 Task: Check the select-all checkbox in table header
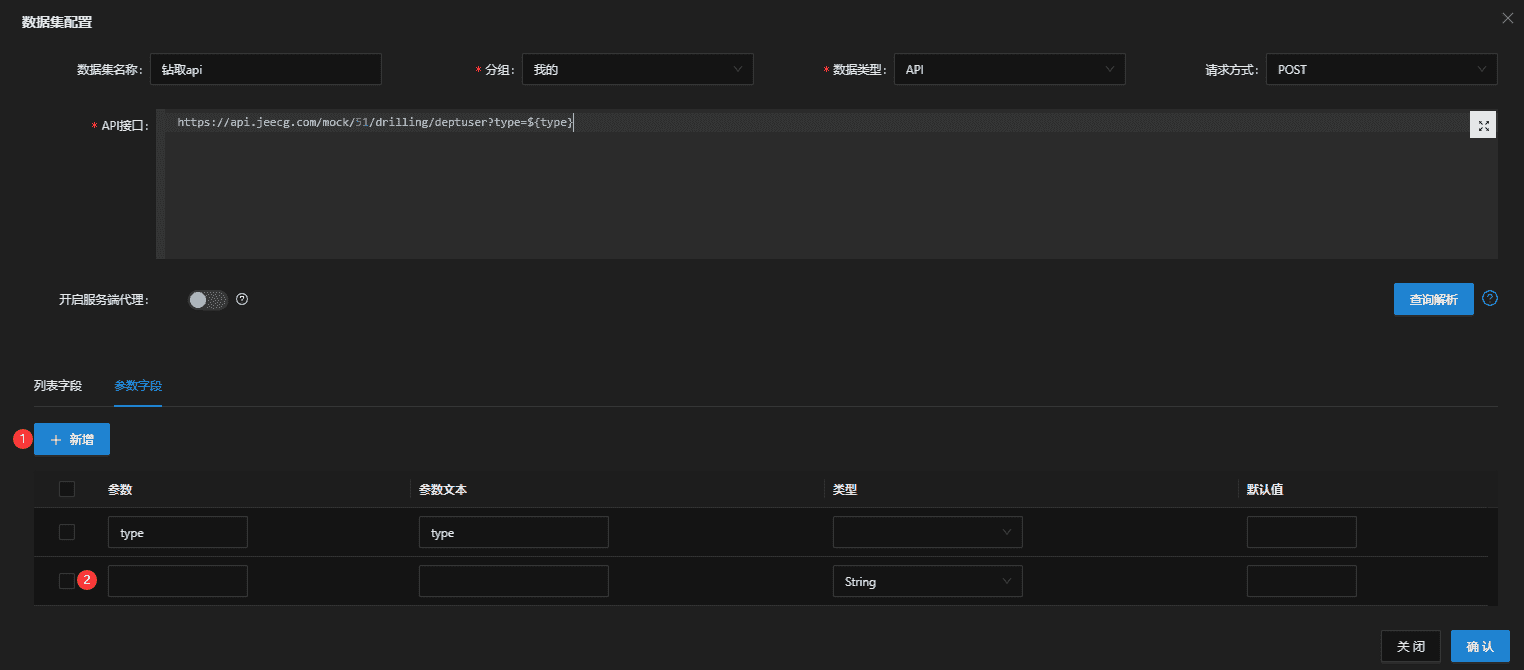point(67,489)
